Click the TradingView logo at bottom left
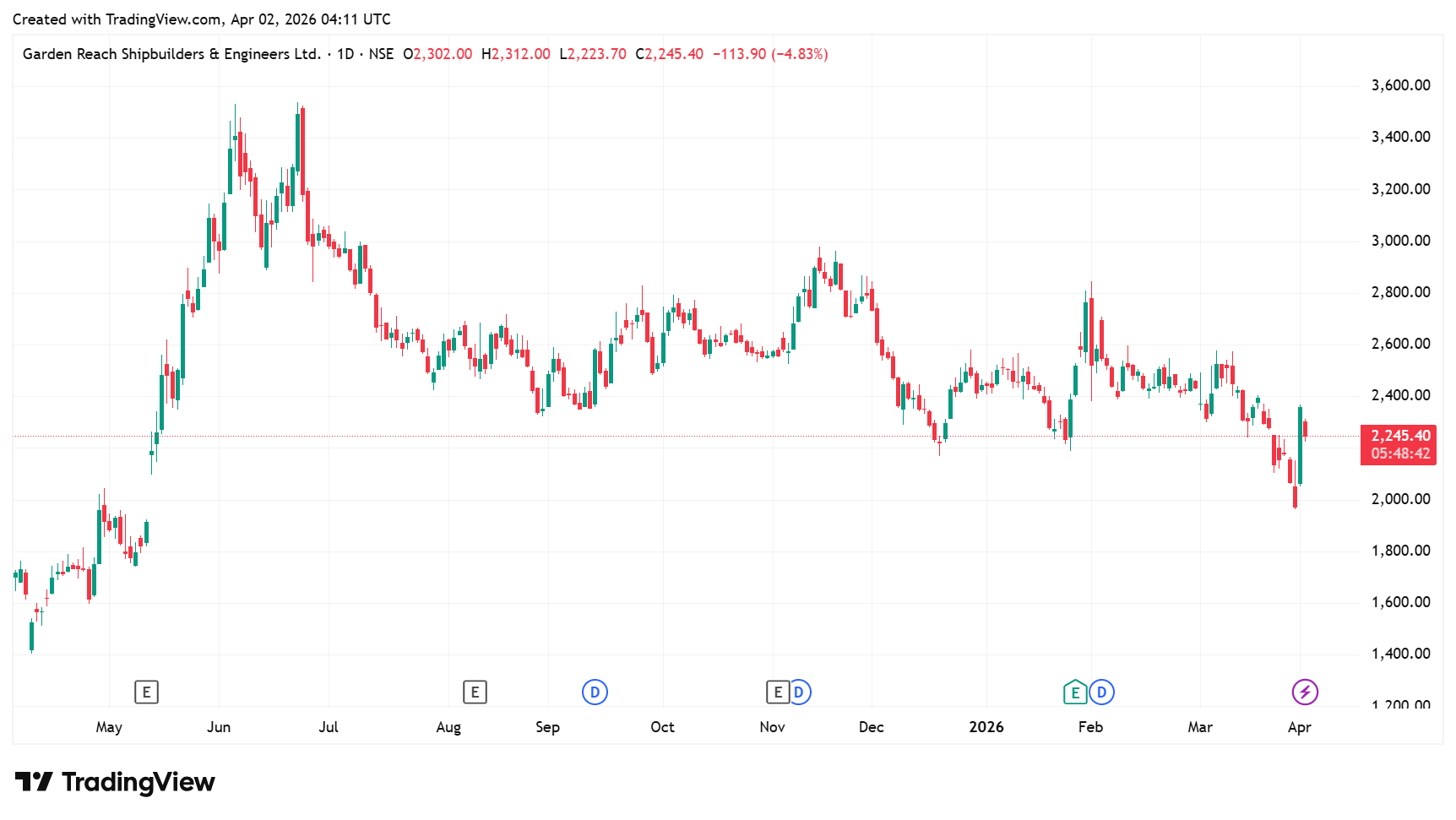1456x820 pixels. point(115,782)
